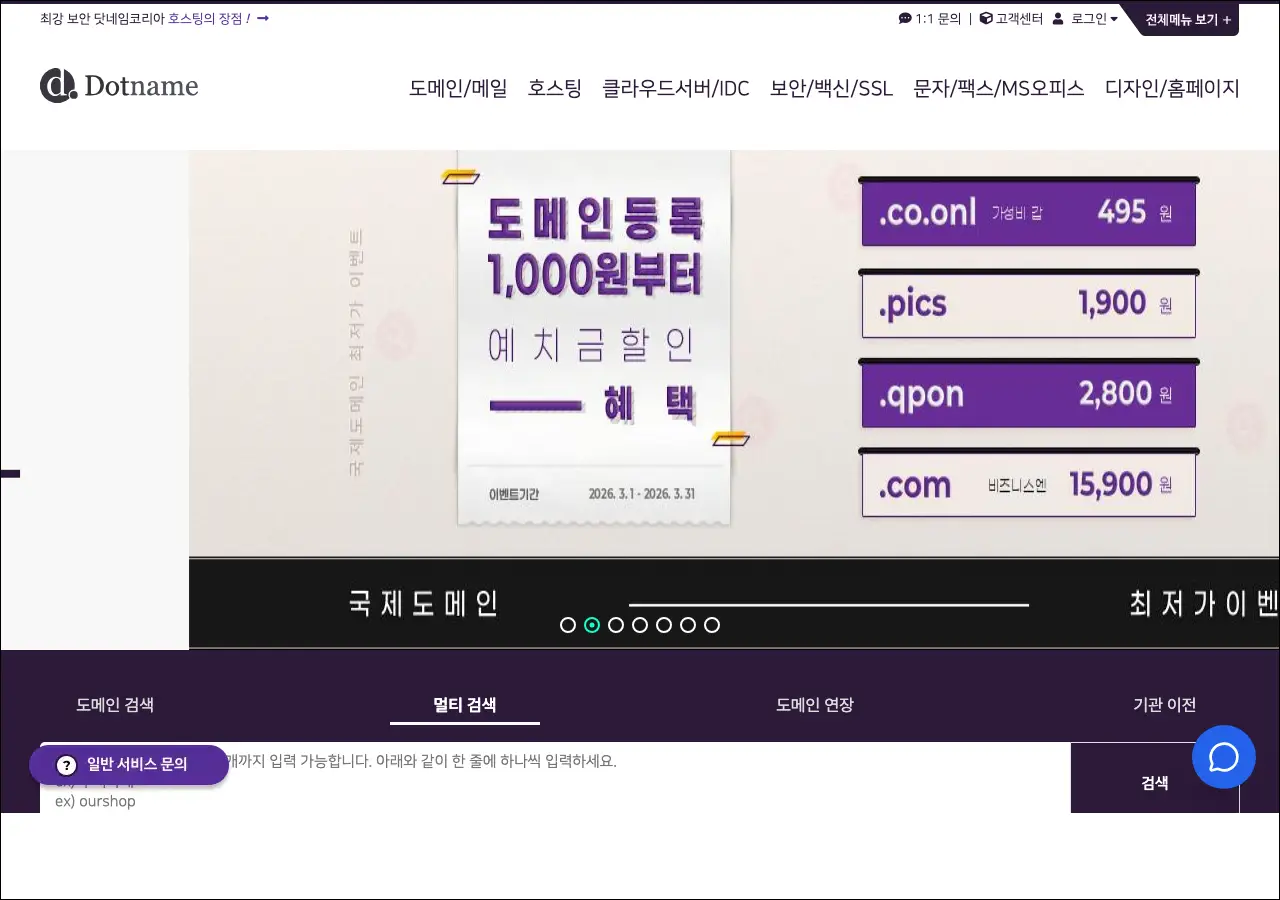The width and height of the screenshot is (1280, 900).
Task: Open the 1:1 문의 chat icon link
Action: click(x=929, y=18)
